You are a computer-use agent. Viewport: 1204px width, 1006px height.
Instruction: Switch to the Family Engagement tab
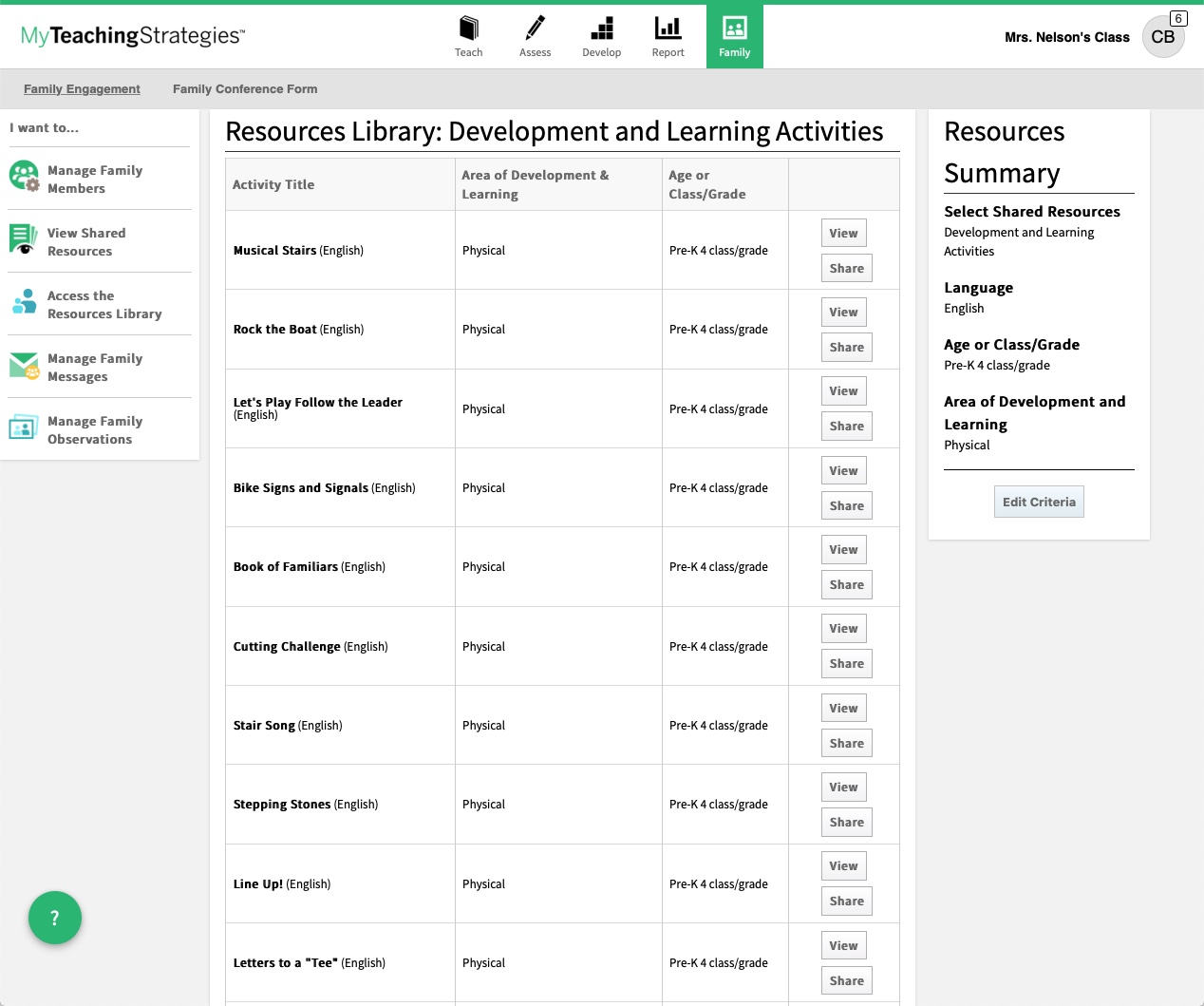tap(82, 88)
